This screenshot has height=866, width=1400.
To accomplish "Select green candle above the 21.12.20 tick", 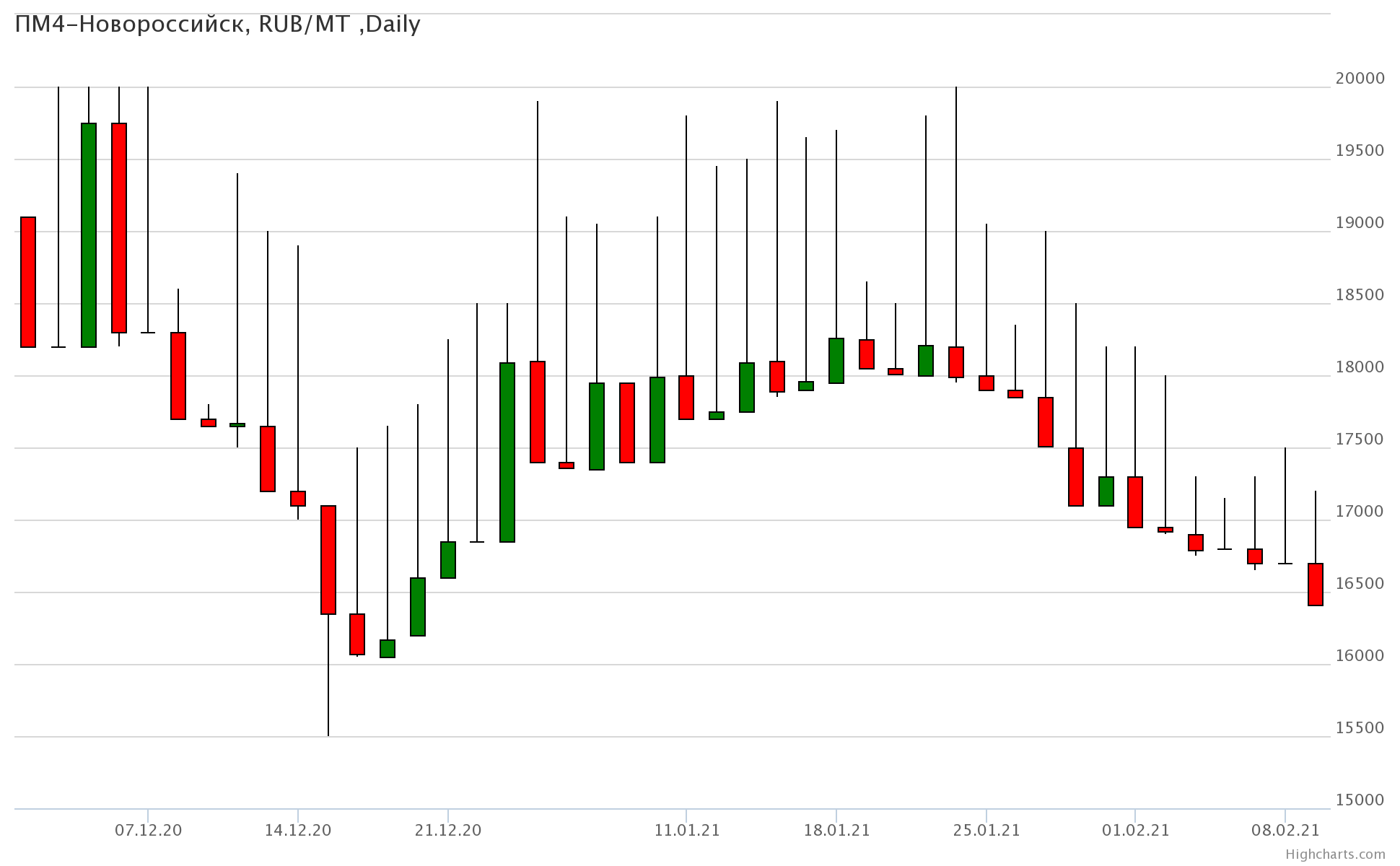I will [448, 559].
